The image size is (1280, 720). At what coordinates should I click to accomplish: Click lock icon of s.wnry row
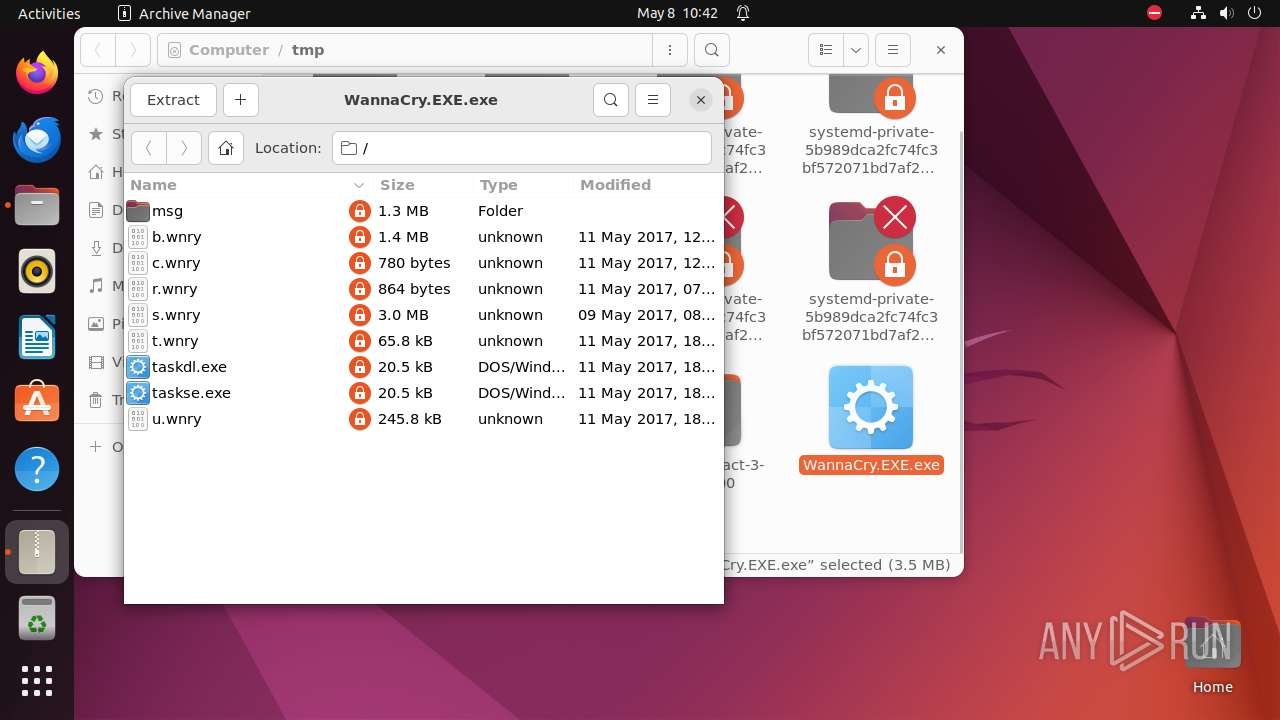click(360, 315)
